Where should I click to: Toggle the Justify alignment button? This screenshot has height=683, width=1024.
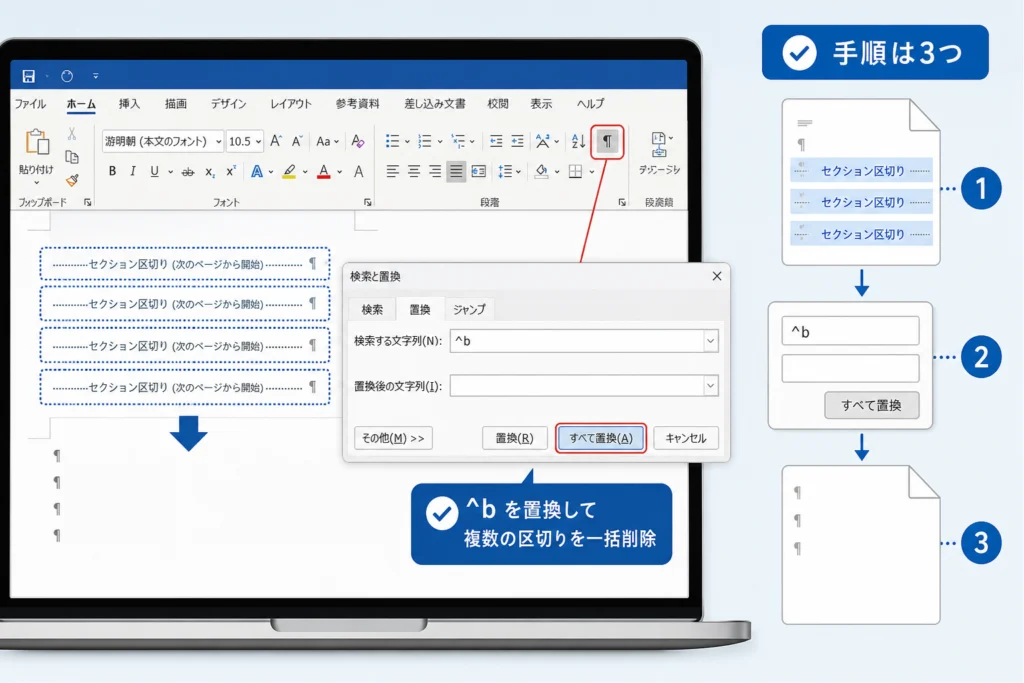coord(456,172)
